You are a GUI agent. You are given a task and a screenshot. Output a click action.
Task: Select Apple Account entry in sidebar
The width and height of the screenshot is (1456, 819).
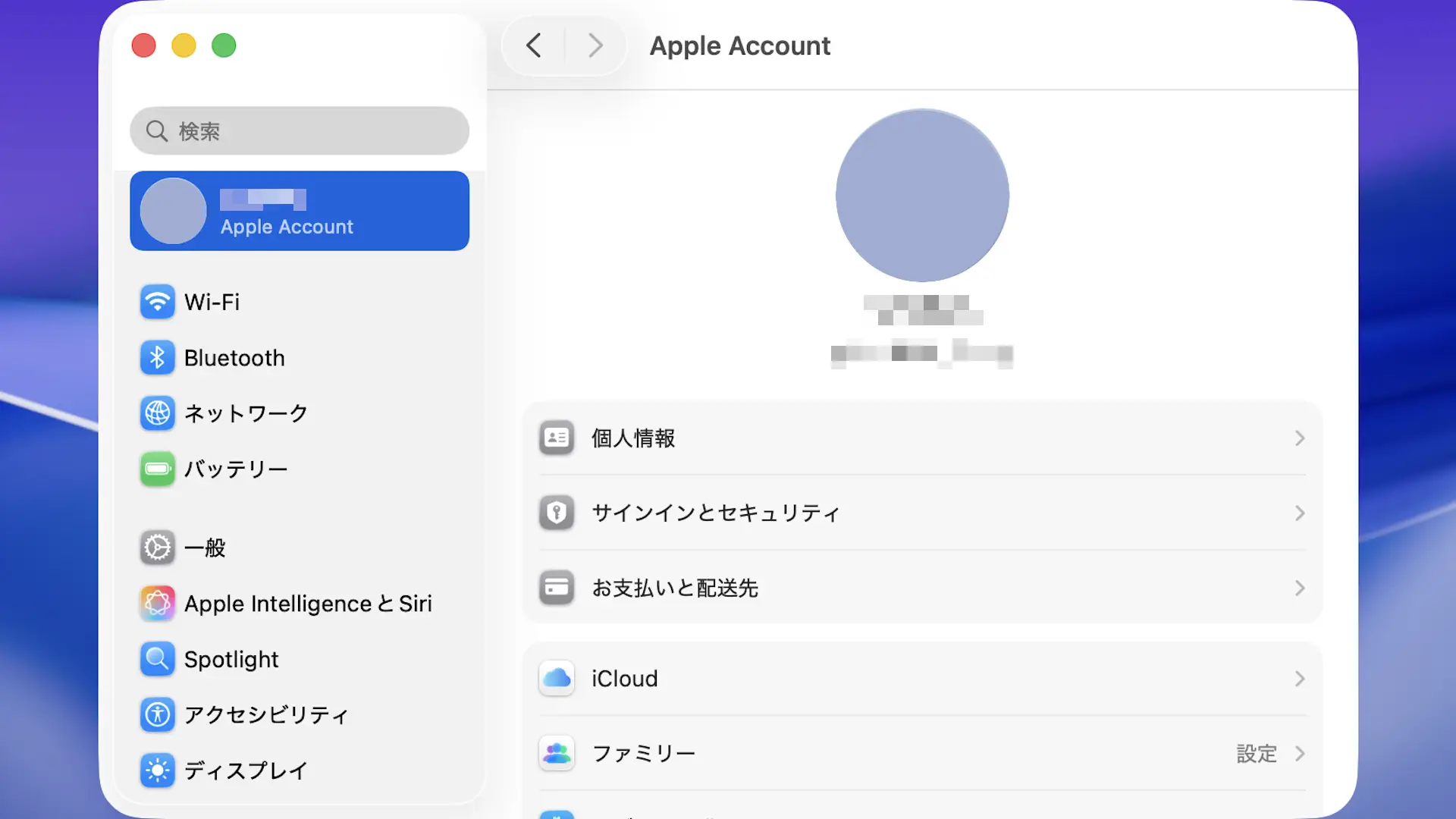[300, 211]
